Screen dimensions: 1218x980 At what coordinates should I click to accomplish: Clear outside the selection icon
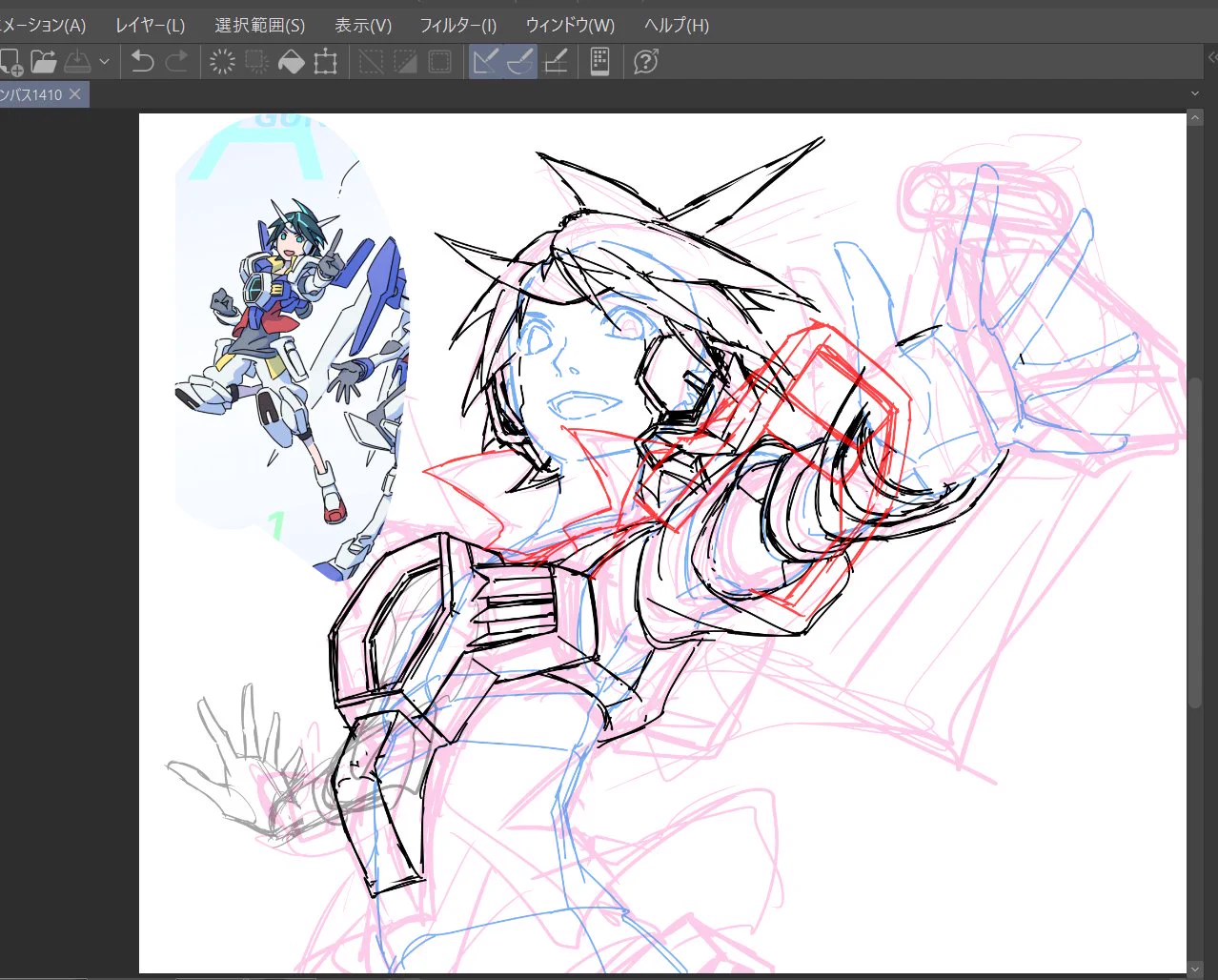coord(256,62)
